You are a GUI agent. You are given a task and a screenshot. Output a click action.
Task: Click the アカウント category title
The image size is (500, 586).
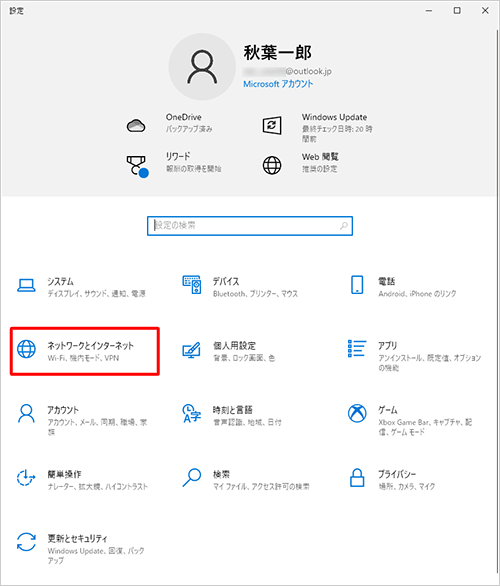point(63,410)
